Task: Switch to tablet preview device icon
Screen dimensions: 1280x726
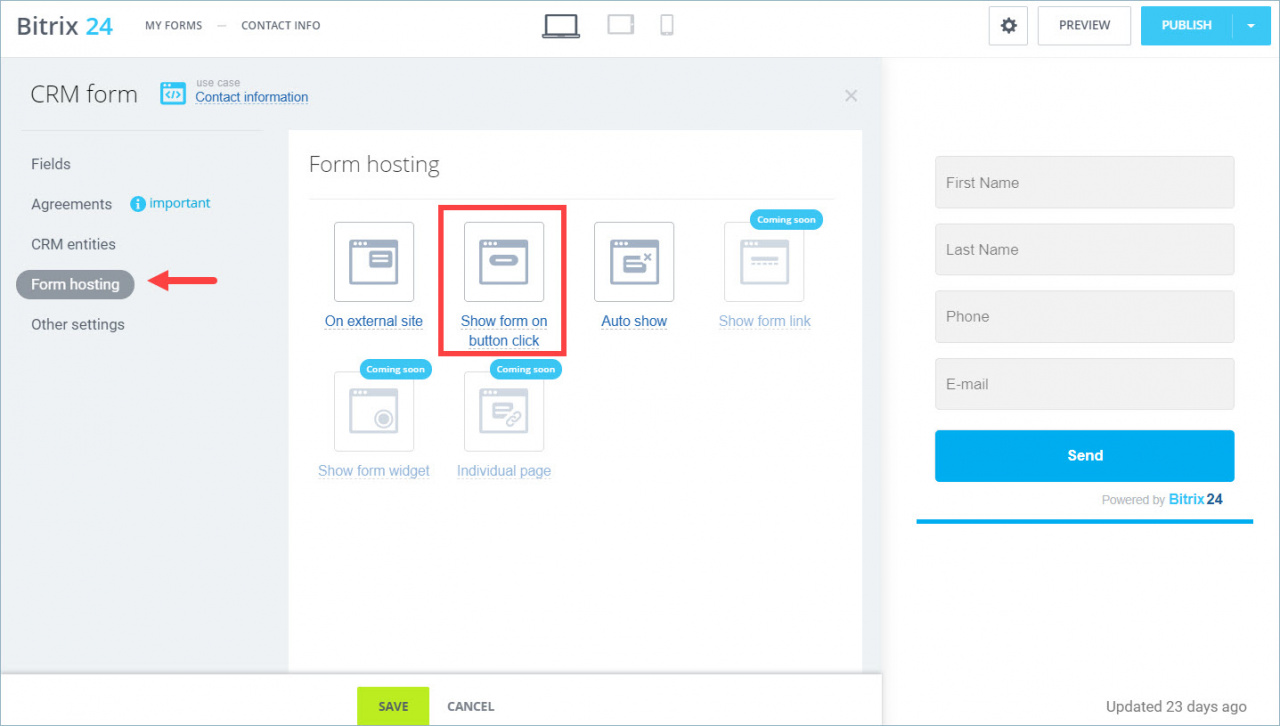Action: click(621, 24)
